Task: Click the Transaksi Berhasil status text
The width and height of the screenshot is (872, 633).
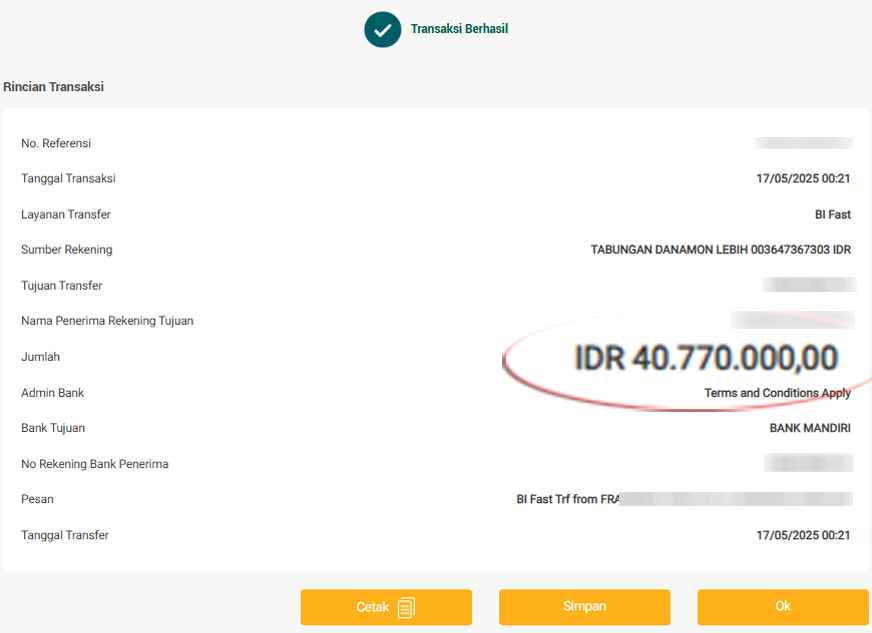Action: [x=459, y=29]
